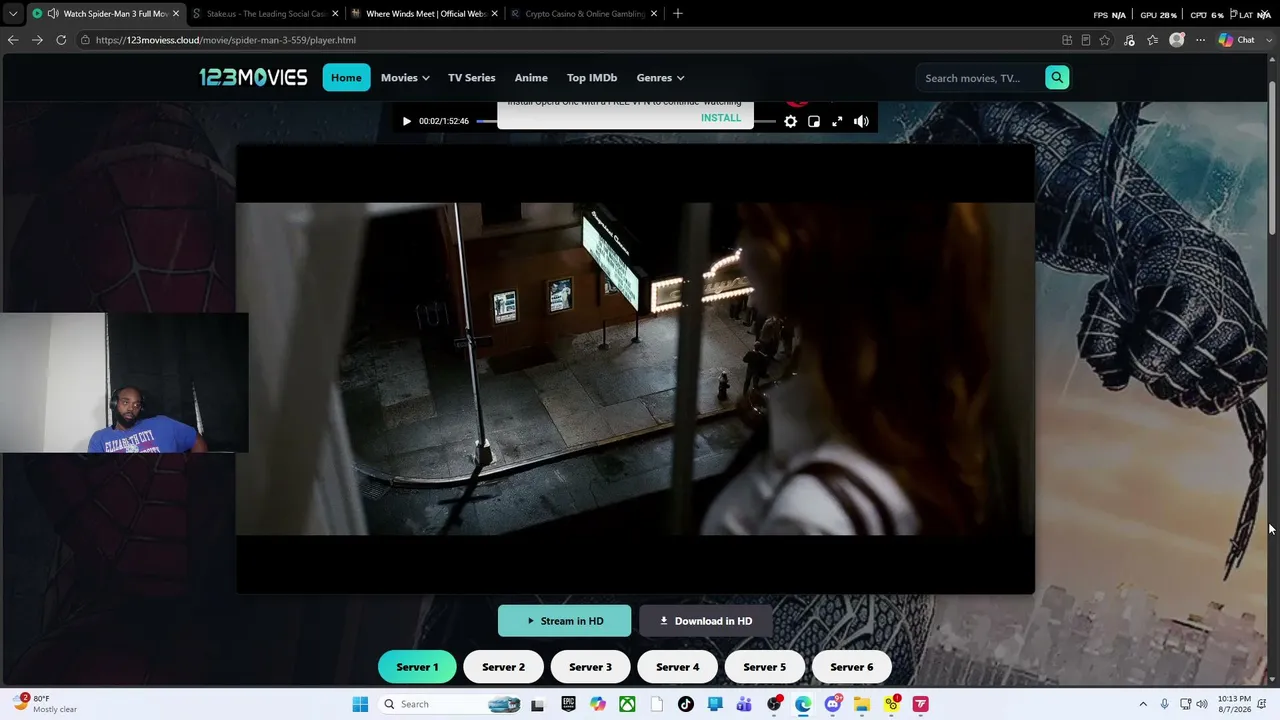1280x720 pixels.
Task: Open a new browser tab
Action: (678, 14)
